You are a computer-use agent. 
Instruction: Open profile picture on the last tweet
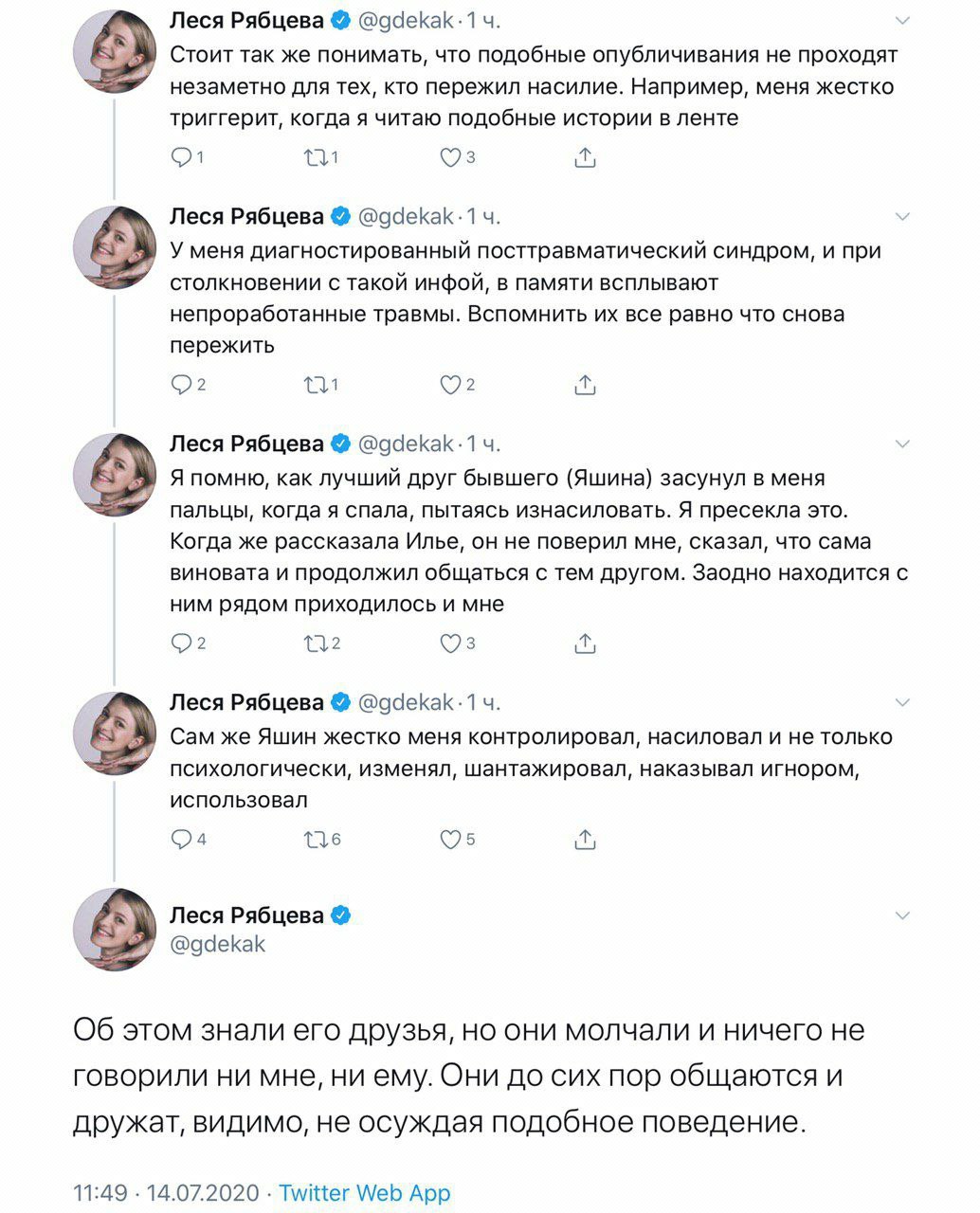(x=115, y=929)
